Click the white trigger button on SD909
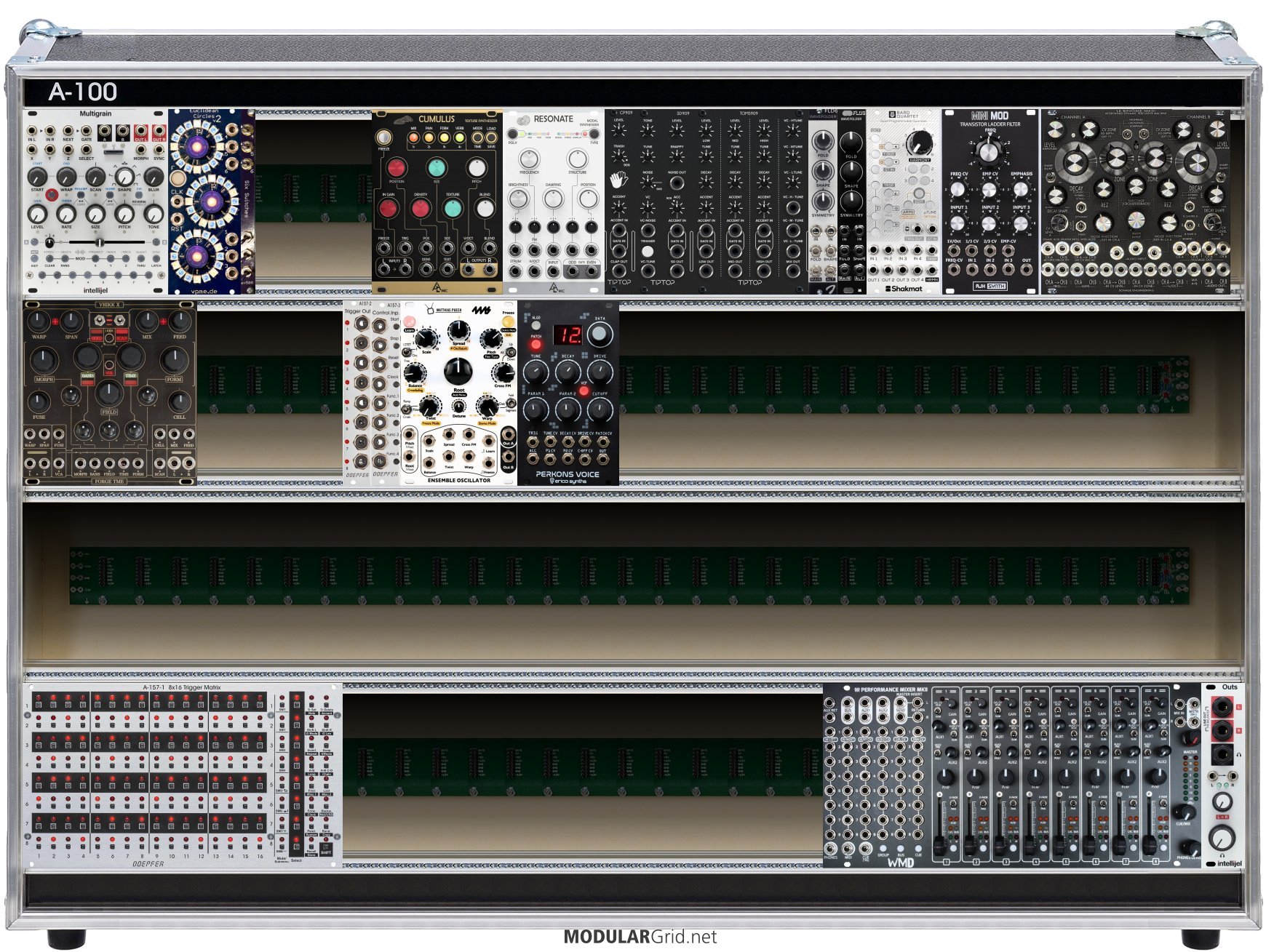This screenshot has width=1282, height=952. point(648,252)
